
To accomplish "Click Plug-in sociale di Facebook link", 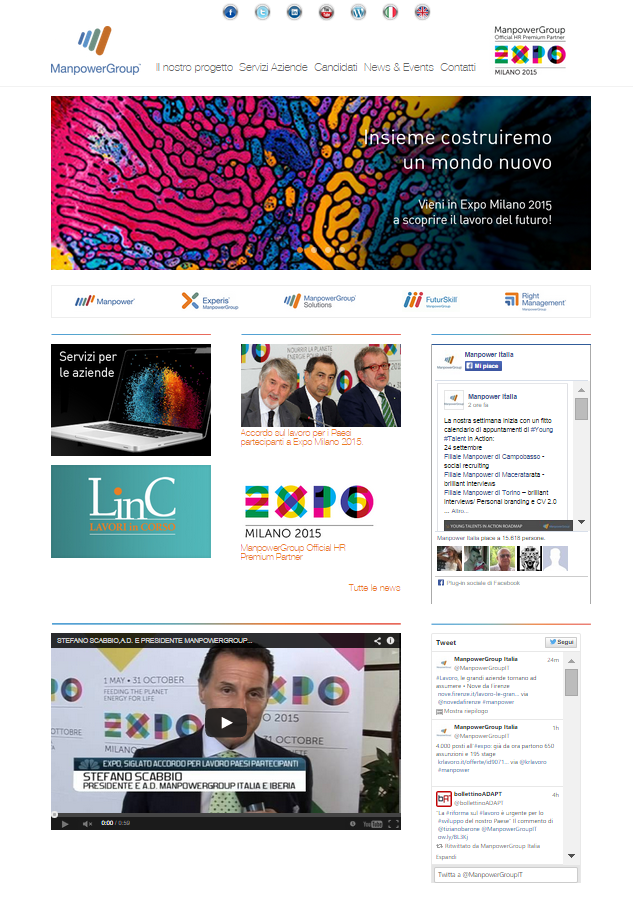I will 483,583.
